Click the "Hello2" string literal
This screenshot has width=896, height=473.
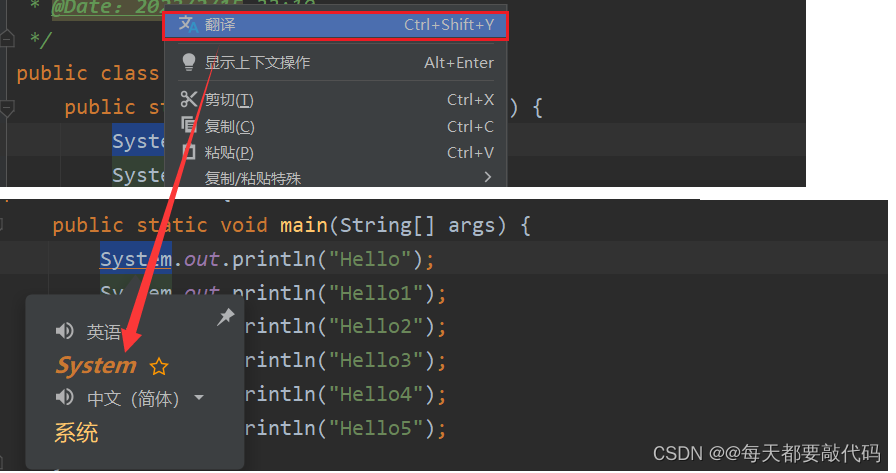pyautogui.click(x=375, y=327)
